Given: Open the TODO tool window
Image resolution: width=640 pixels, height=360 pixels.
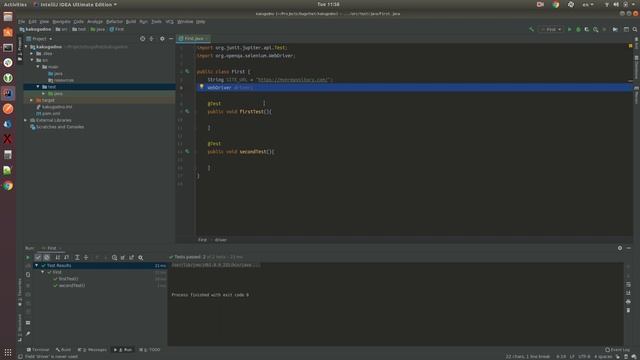Looking at the screenshot, I should click(149, 350).
